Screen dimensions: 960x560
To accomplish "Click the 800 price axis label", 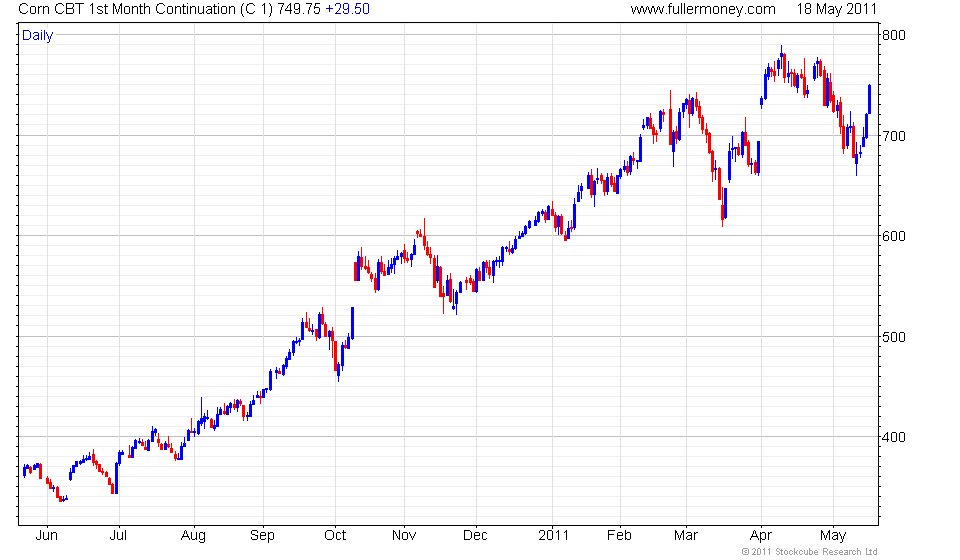I will click(x=893, y=35).
